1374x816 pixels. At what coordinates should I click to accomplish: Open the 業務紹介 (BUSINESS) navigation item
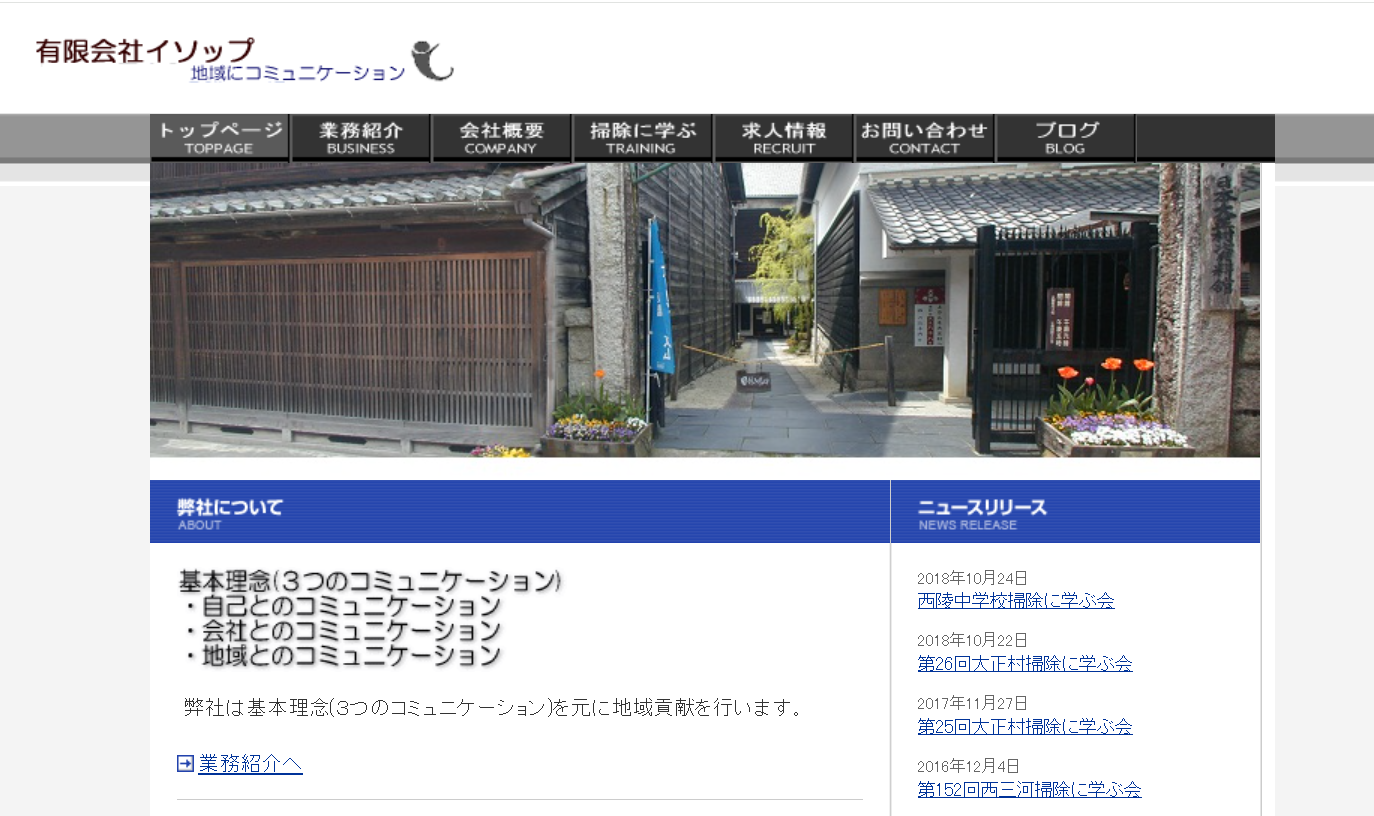tap(360, 137)
